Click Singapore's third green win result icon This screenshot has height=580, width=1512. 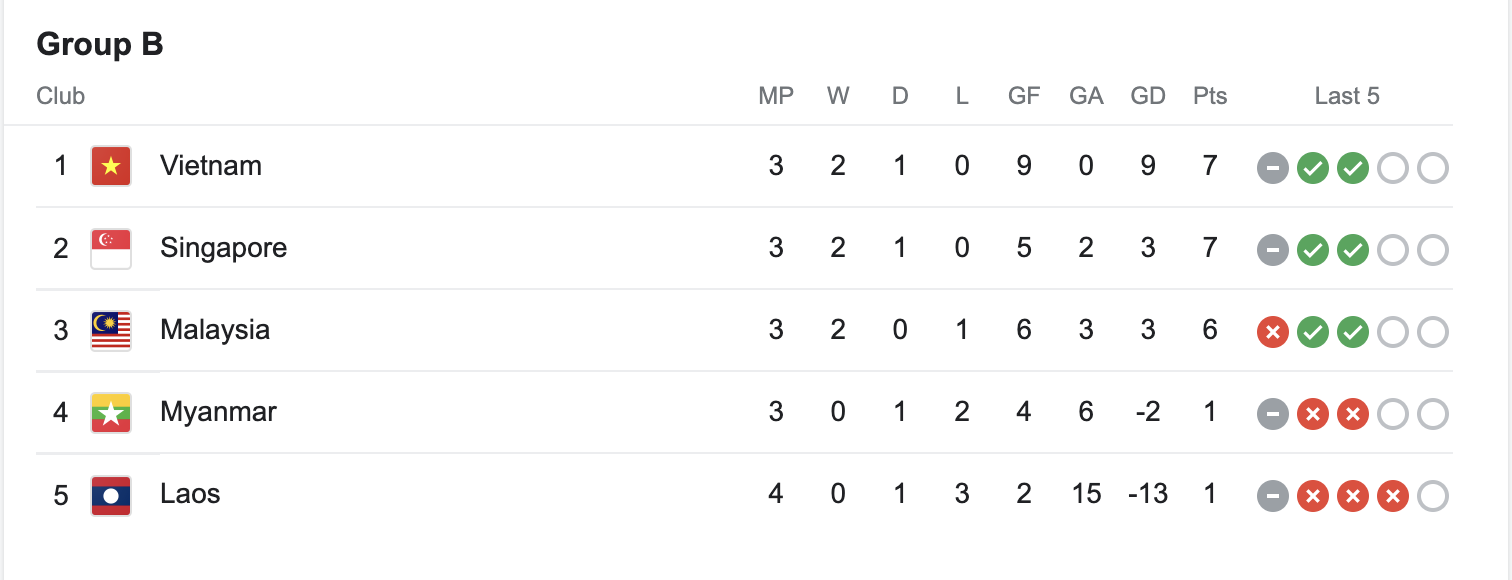[x=1353, y=250]
